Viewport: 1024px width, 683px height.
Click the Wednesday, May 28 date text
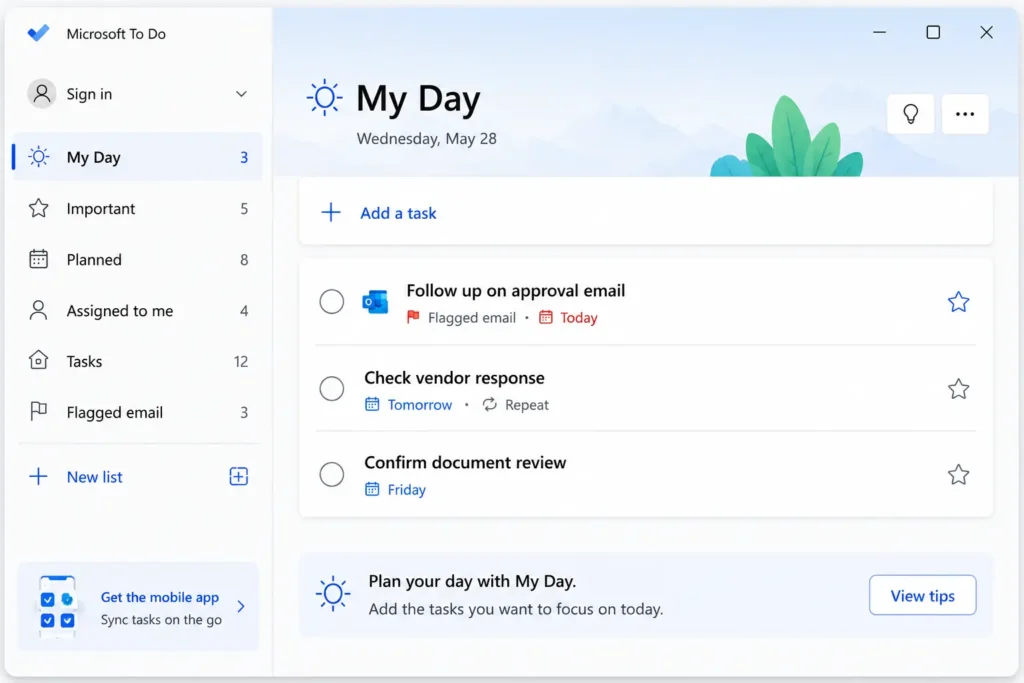pos(426,138)
